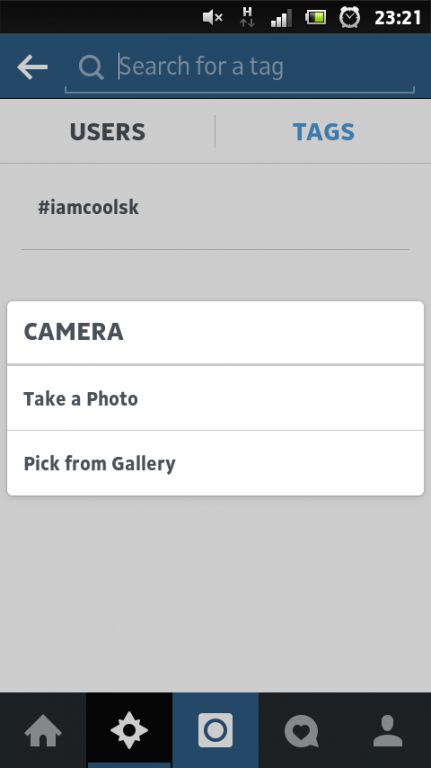Tap the alarm clock status icon
Viewport: 431px width, 768px height.
(x=349, y=18)
